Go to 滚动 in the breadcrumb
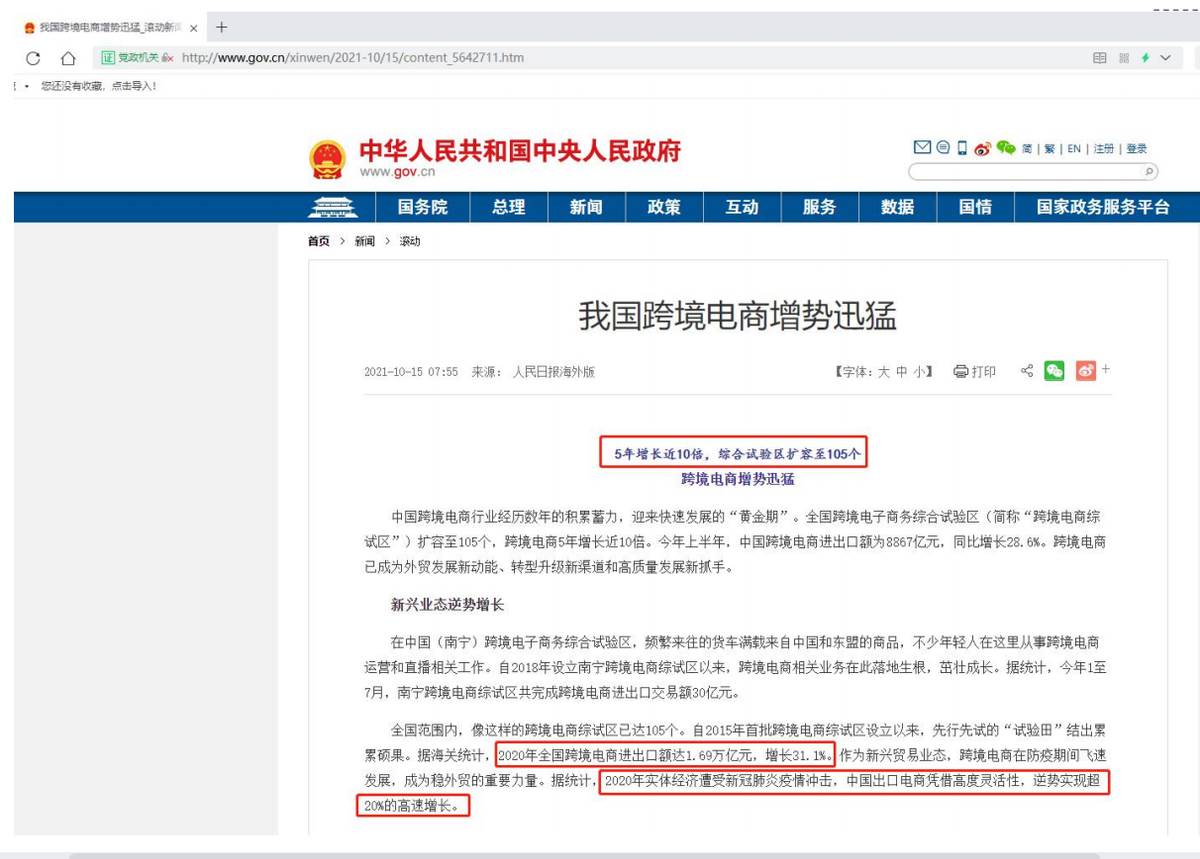The height and width of the screenshot is (859, 1200). click(x=410, y=241)
